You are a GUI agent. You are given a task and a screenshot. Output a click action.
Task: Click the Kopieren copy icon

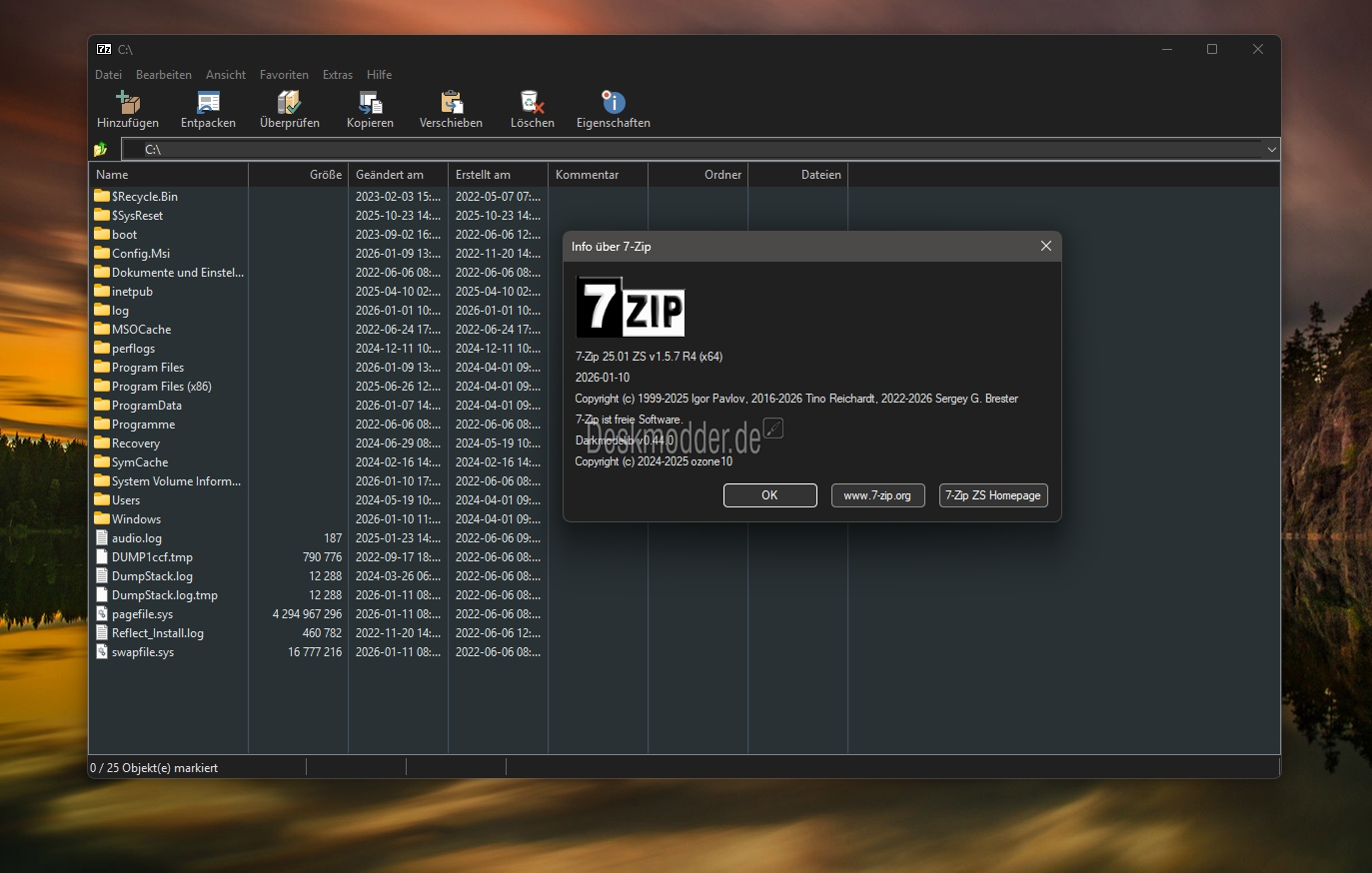pos(370,103)
